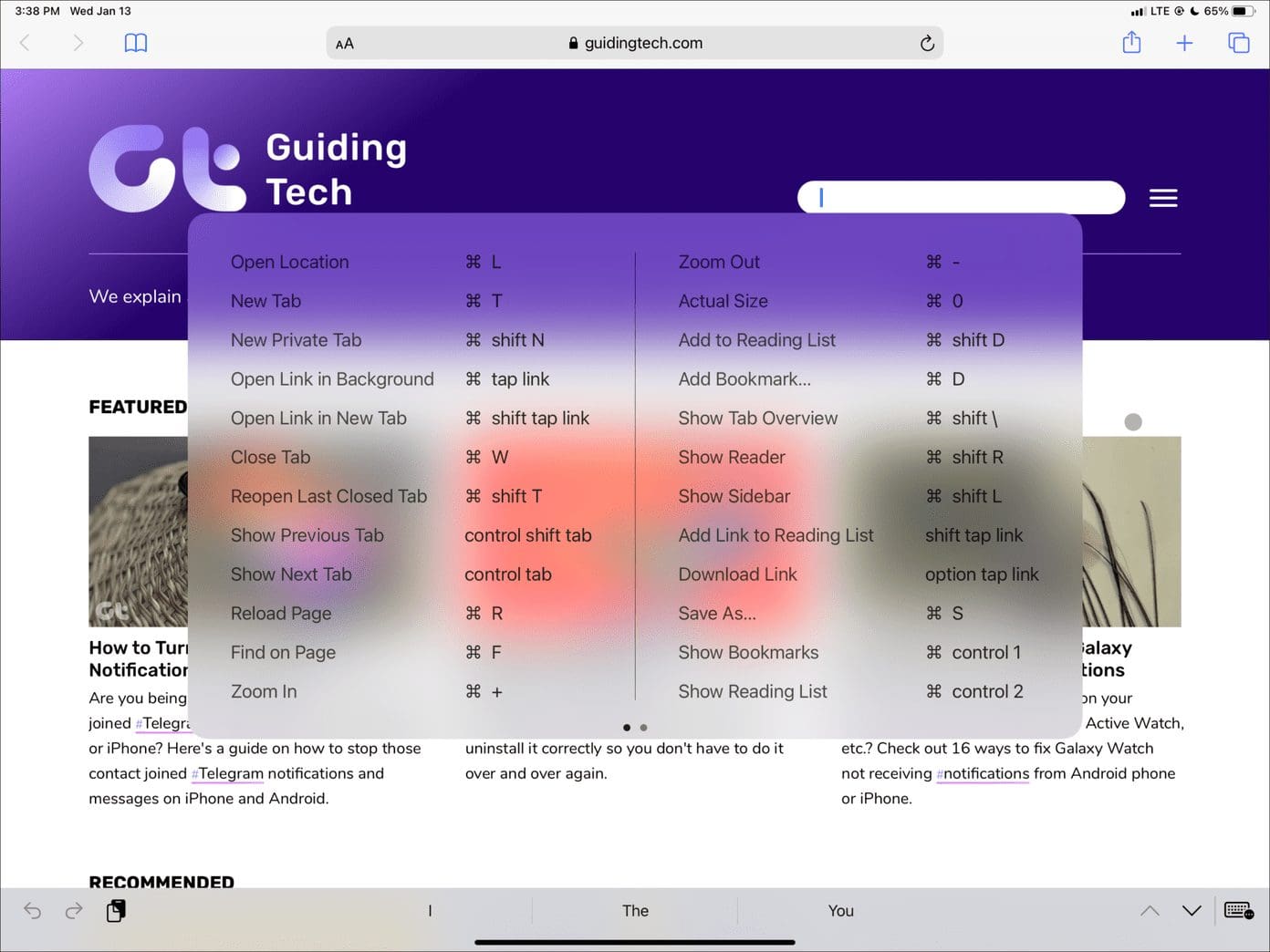Click the "Zoom Out" shortcut entry
1270x952 pixels.
719,262
